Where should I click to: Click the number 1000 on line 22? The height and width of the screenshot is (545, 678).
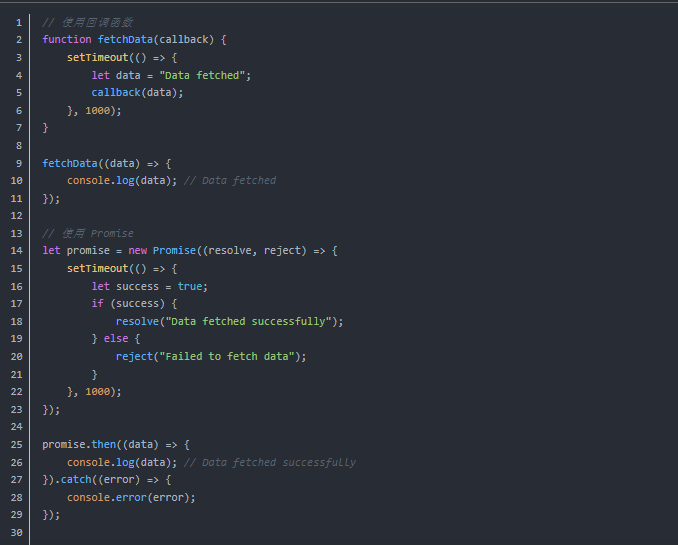click(98, 392)
